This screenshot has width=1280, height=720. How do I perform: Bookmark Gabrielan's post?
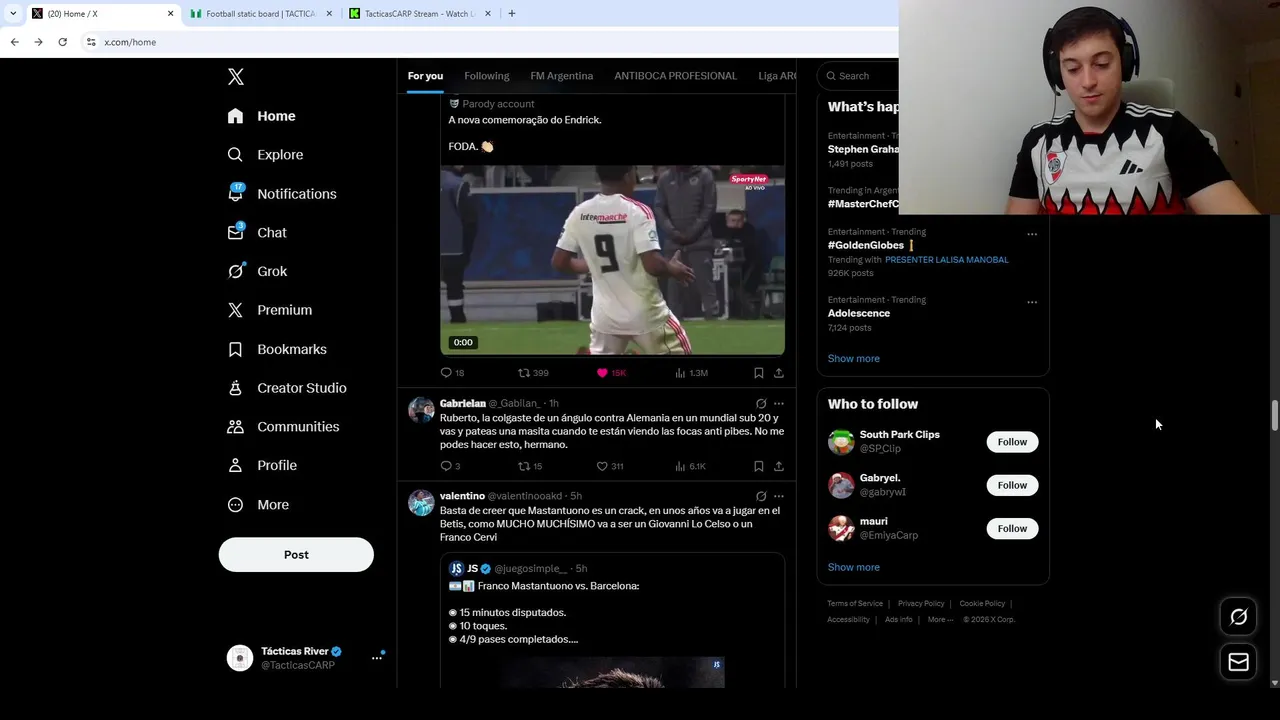(x=759, y=466)
